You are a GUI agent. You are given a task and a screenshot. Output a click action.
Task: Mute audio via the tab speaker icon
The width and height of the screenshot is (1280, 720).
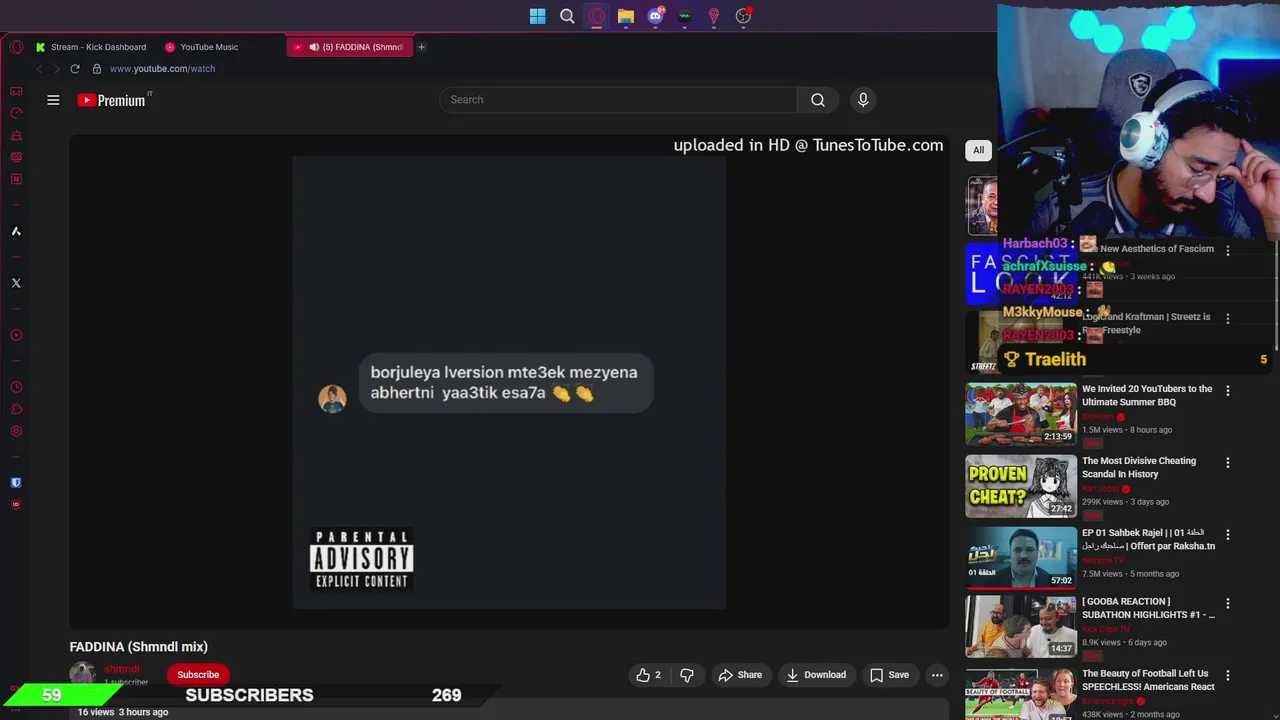click(x=314, y=47)
